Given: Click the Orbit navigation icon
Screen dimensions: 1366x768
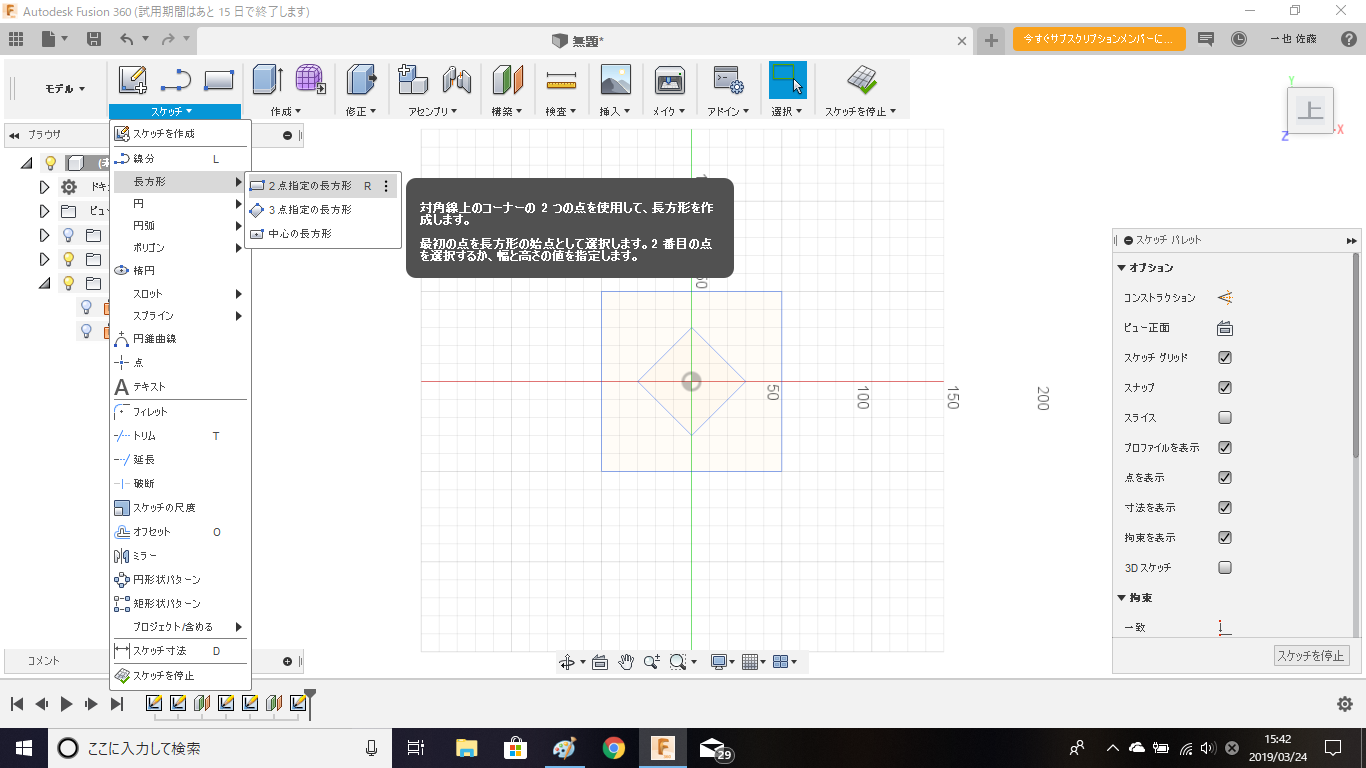Looking at the screenshot, I should click(567, 662).
